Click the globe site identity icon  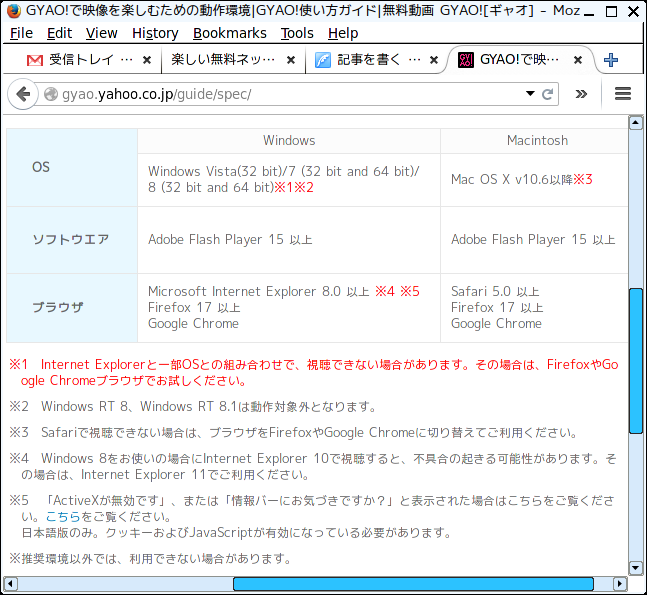[51, 94]
